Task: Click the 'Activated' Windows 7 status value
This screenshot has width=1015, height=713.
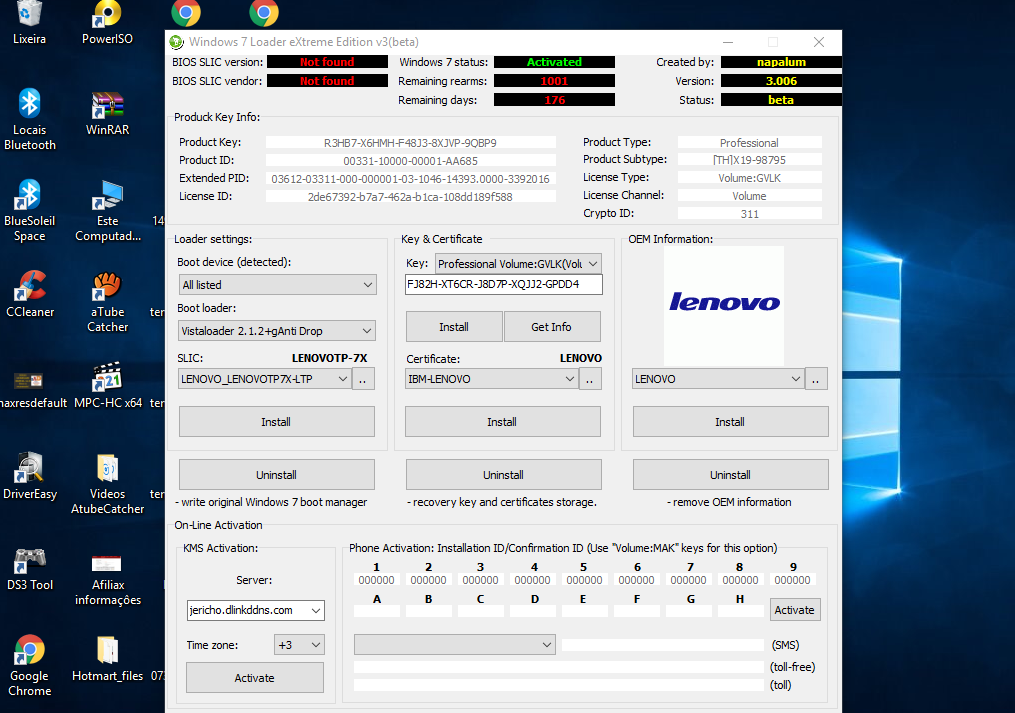Action: (554, 62)
